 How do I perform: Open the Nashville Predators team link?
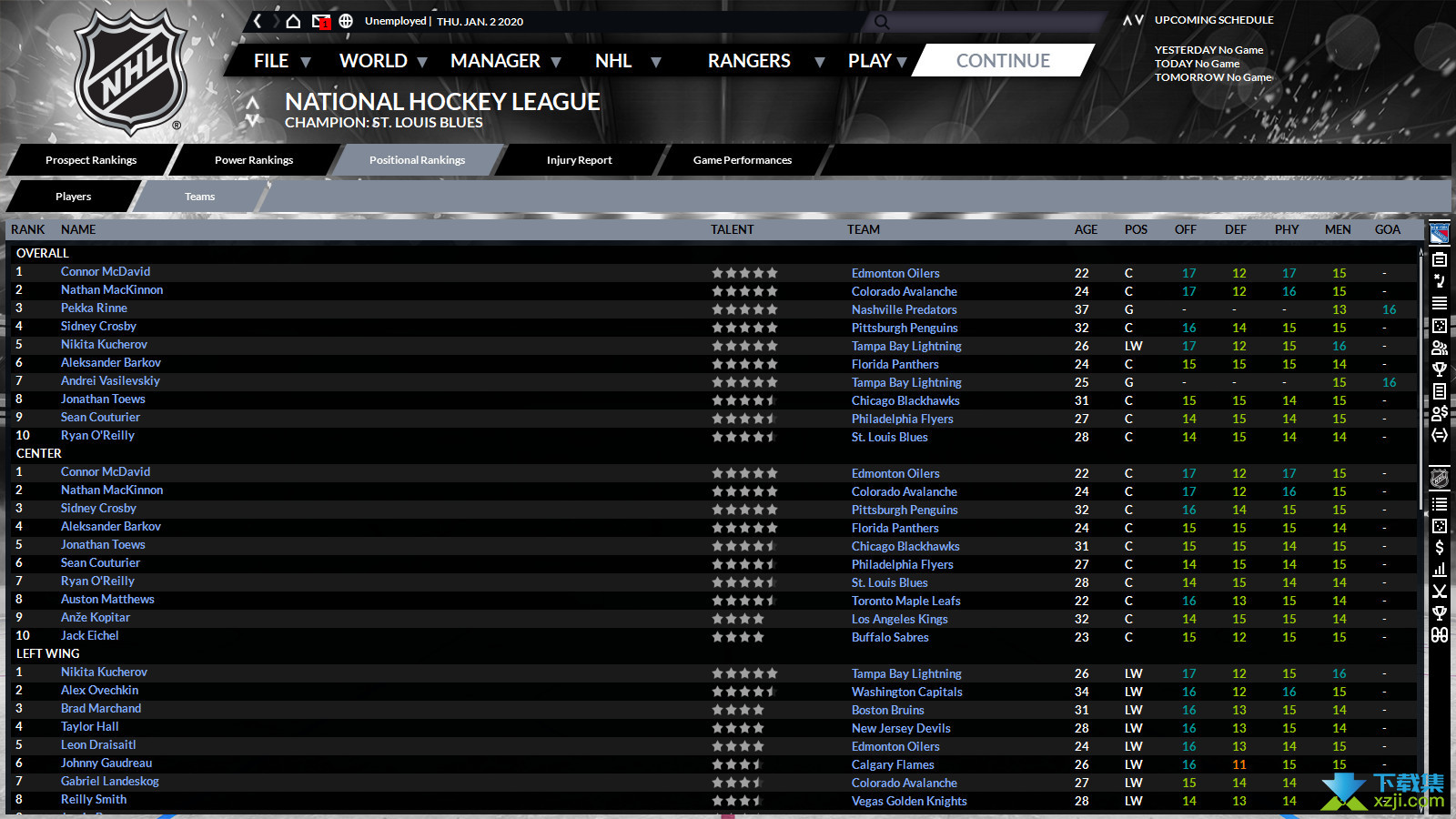coord(904,309)
